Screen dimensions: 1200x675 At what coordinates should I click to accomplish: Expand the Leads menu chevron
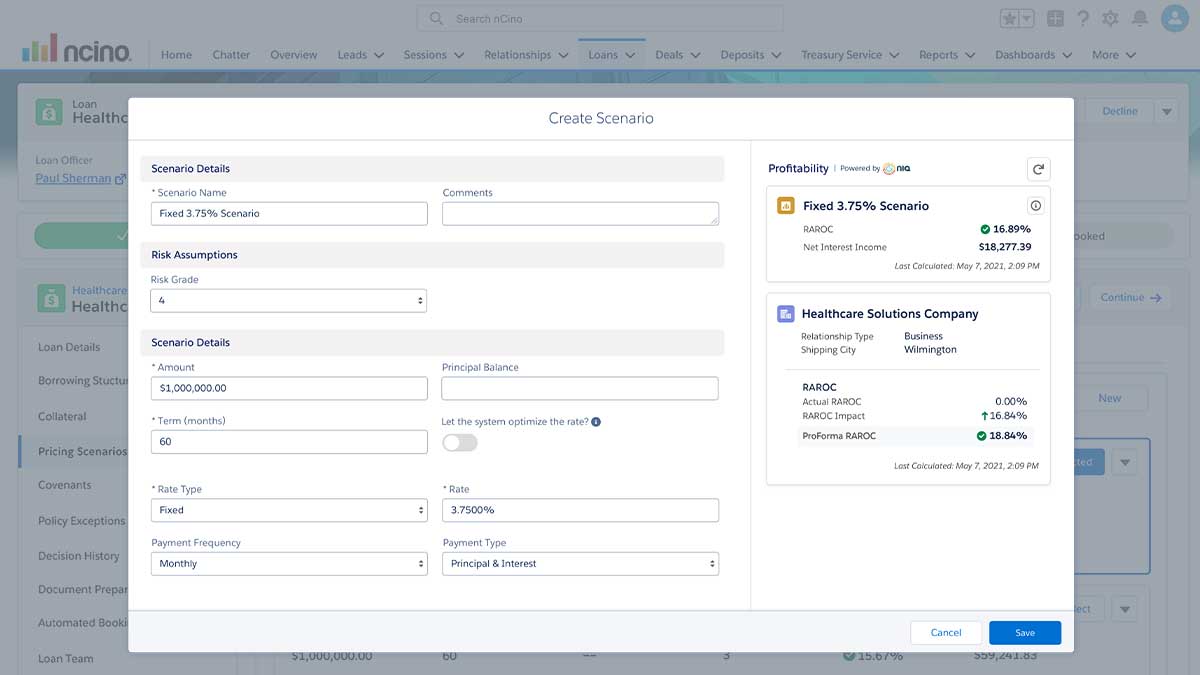[x=379, y=55]
